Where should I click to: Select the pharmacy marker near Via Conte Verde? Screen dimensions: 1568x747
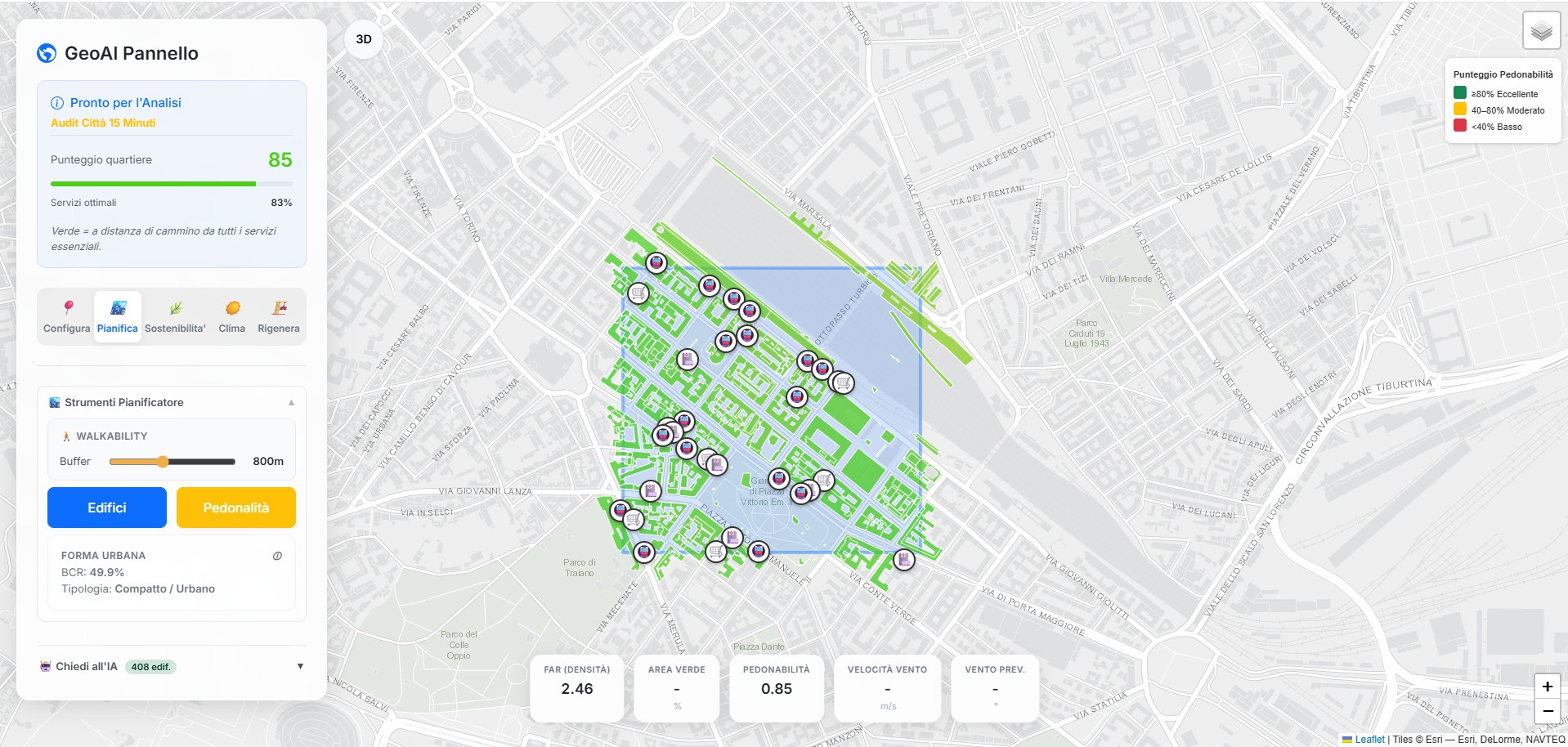pos(903,560)
